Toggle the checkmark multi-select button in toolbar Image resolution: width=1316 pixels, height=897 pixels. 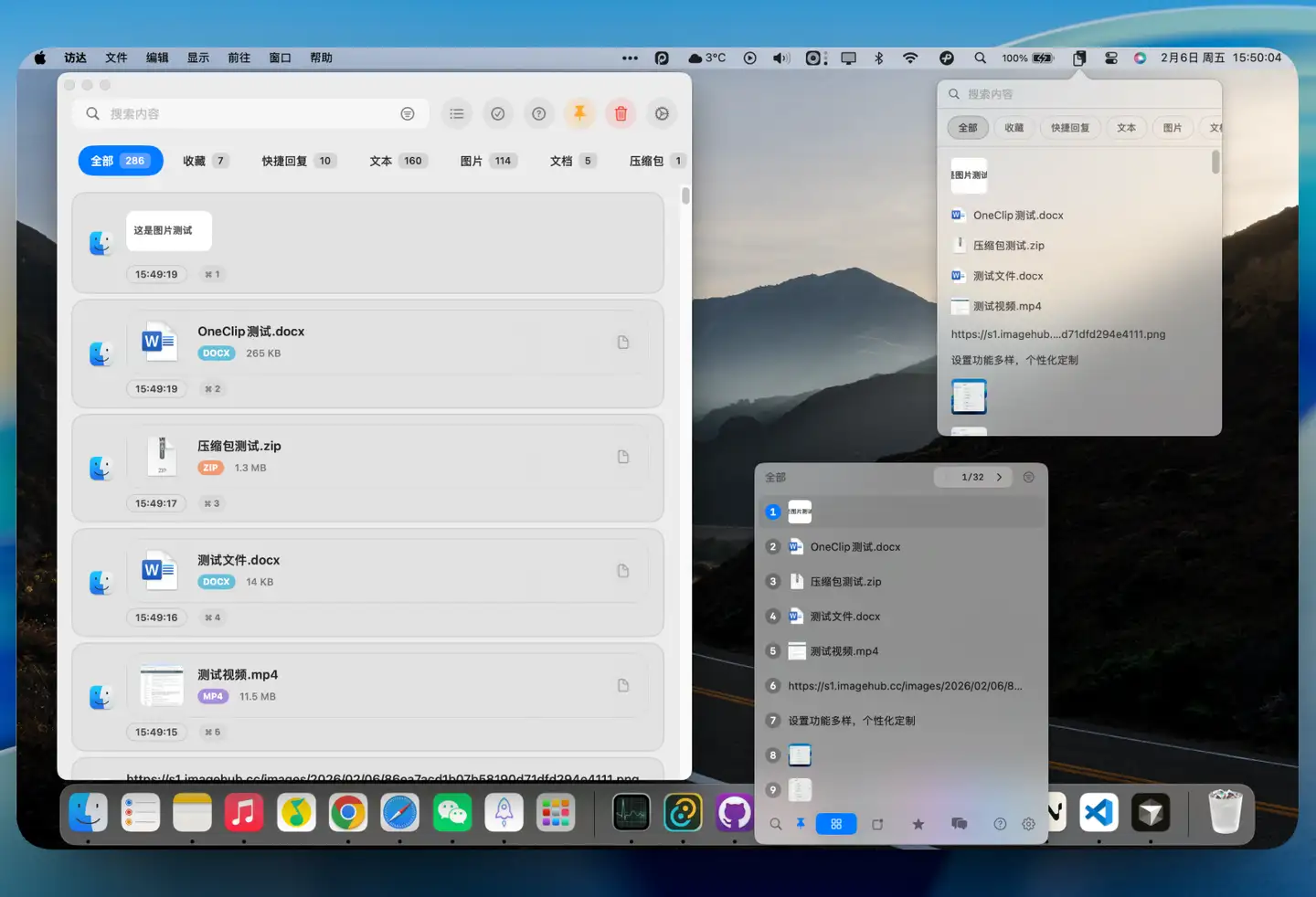pyautogui.click(x=498, y=113)
